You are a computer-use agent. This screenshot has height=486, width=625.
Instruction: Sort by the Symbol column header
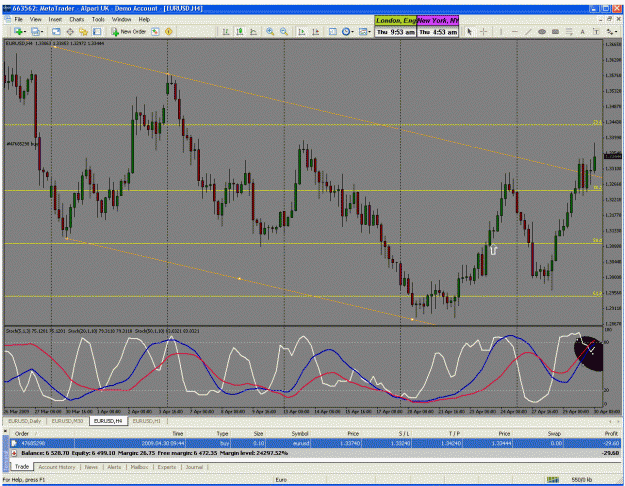300,433
